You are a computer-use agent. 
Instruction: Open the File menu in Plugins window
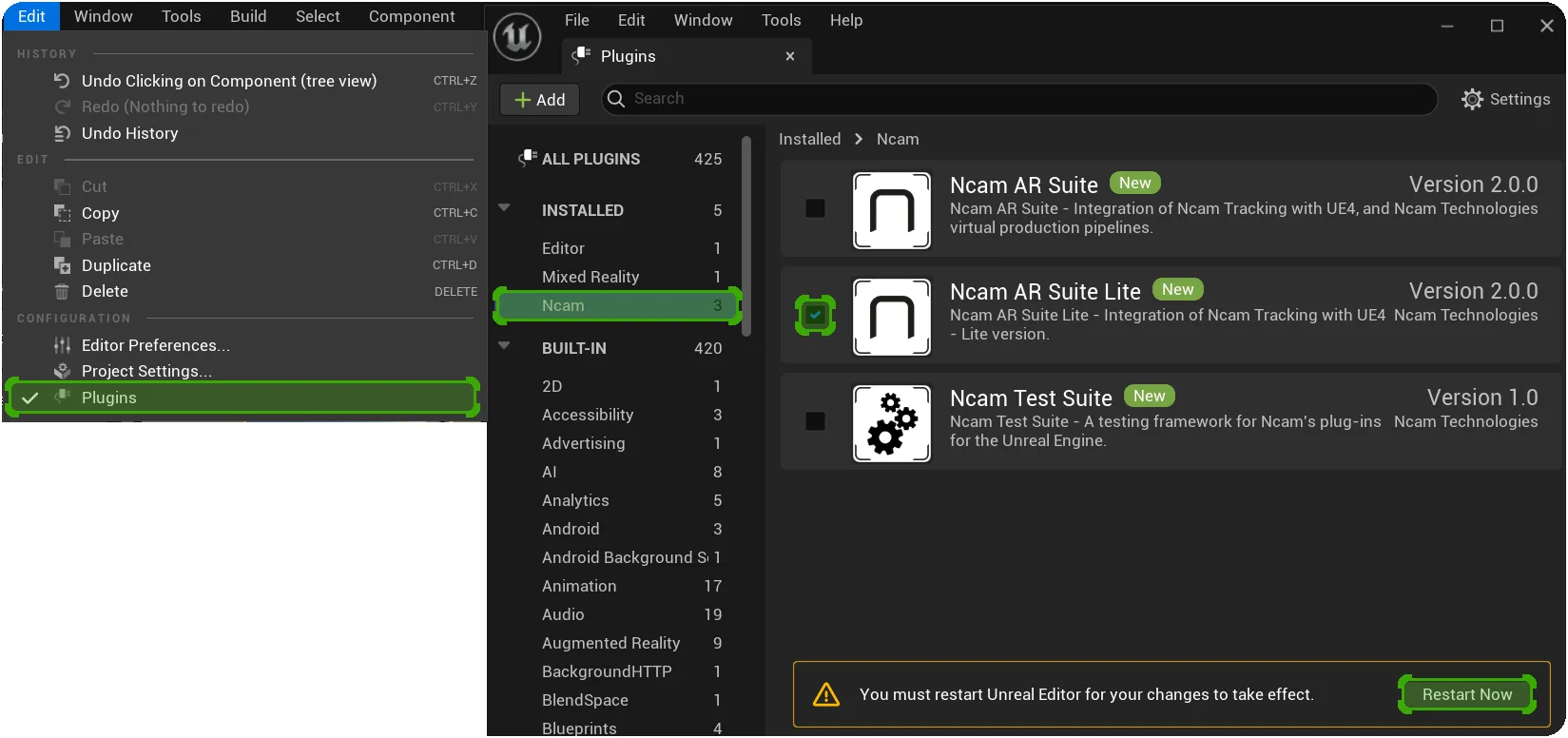tap(577, 20)
